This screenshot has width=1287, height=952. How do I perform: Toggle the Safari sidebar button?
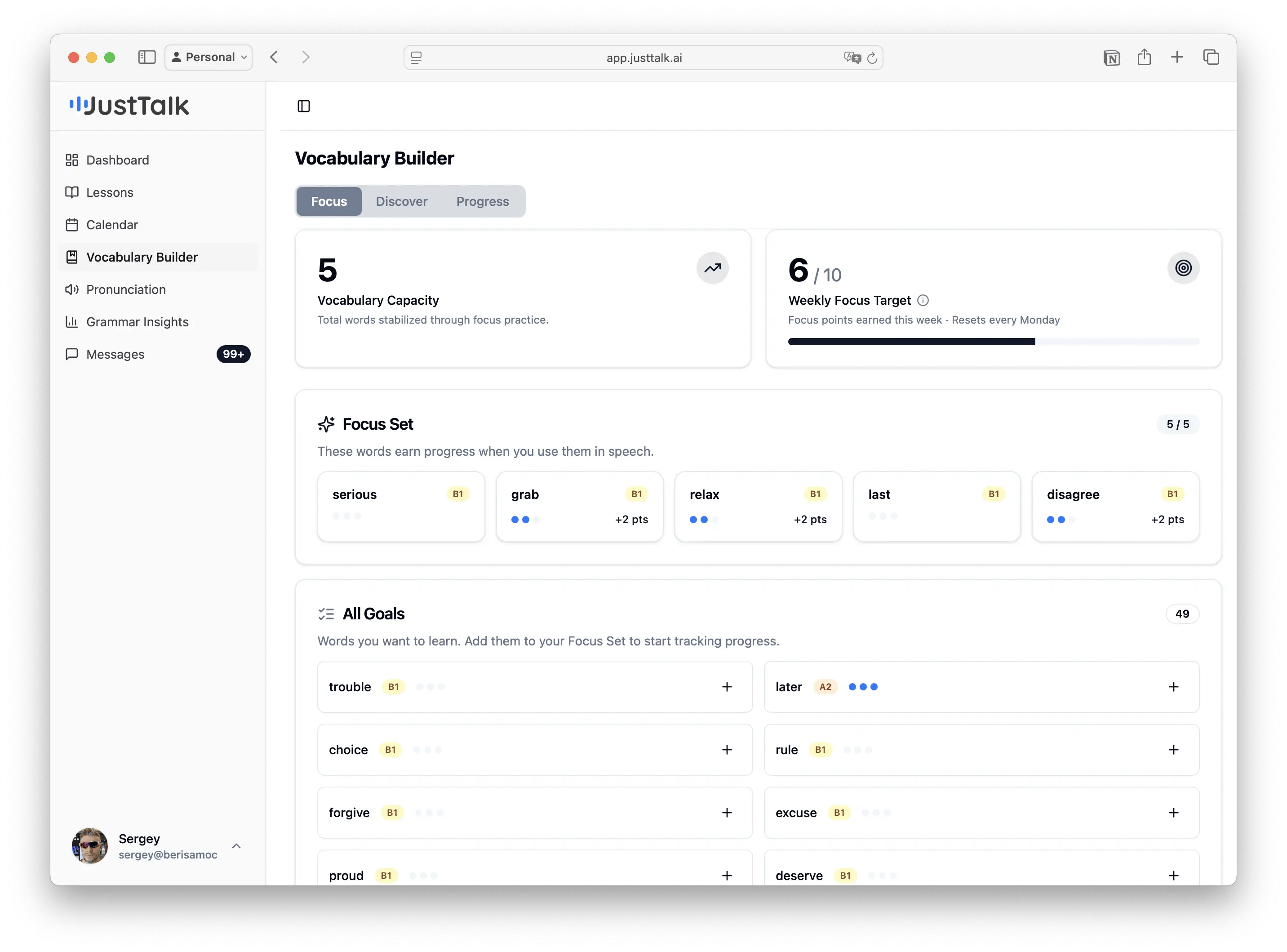147,57
